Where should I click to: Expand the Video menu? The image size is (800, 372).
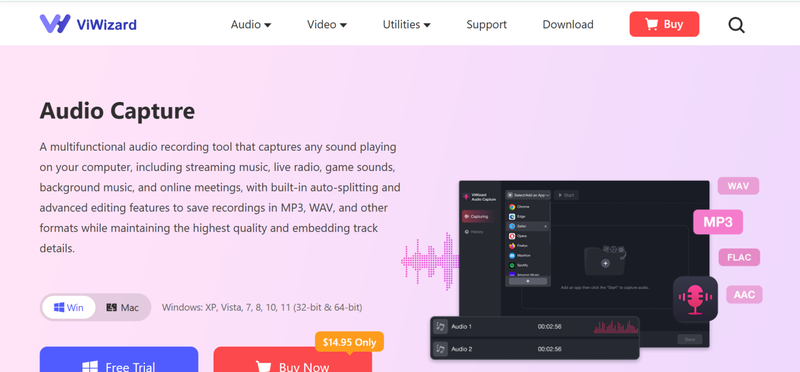pyautogui.click(x=327, y=24)
